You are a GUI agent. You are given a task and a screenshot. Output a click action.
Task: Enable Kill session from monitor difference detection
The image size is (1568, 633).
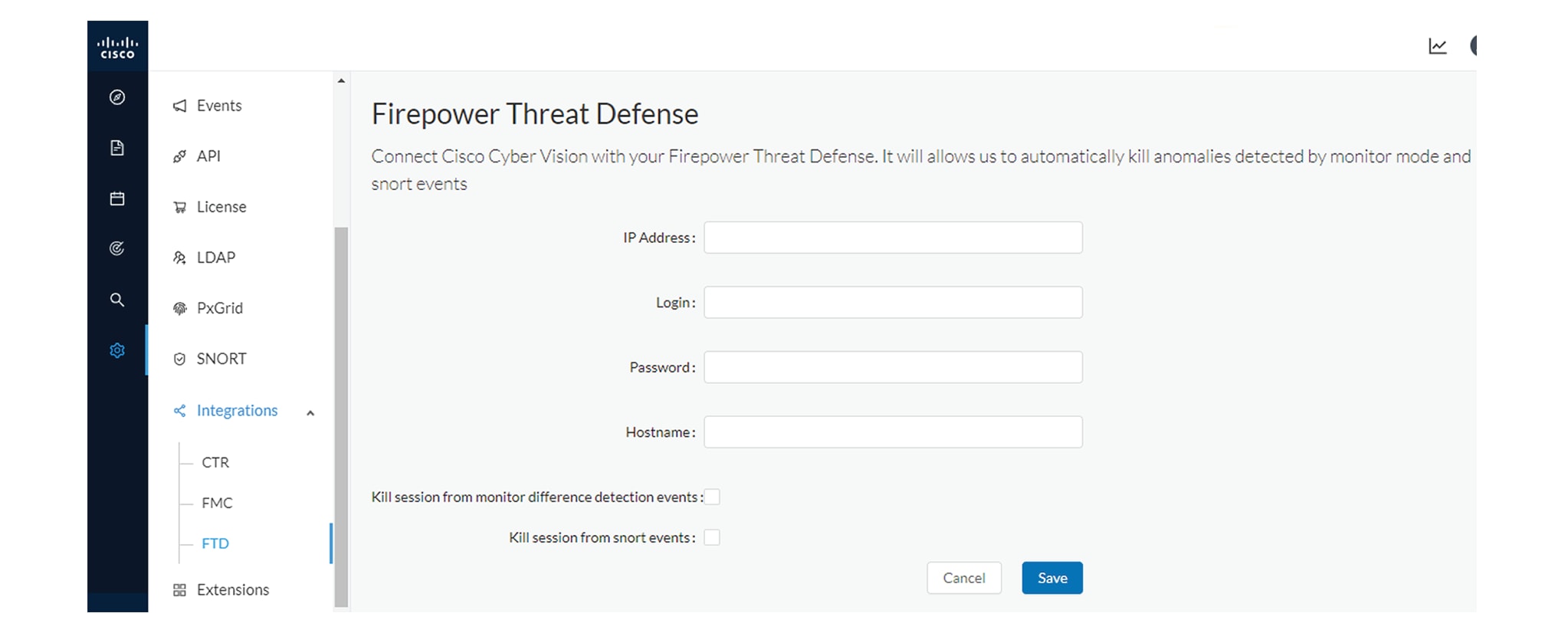coord(712,497)
